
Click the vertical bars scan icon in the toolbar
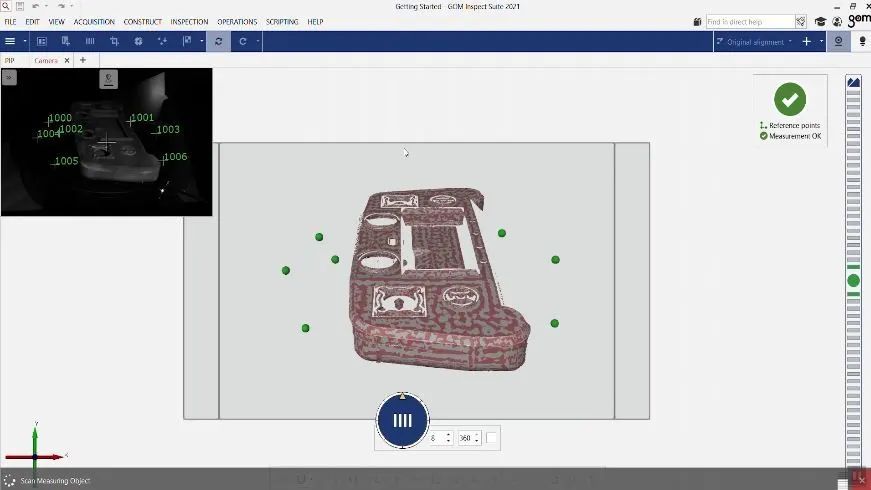click(x=90, y=41)
